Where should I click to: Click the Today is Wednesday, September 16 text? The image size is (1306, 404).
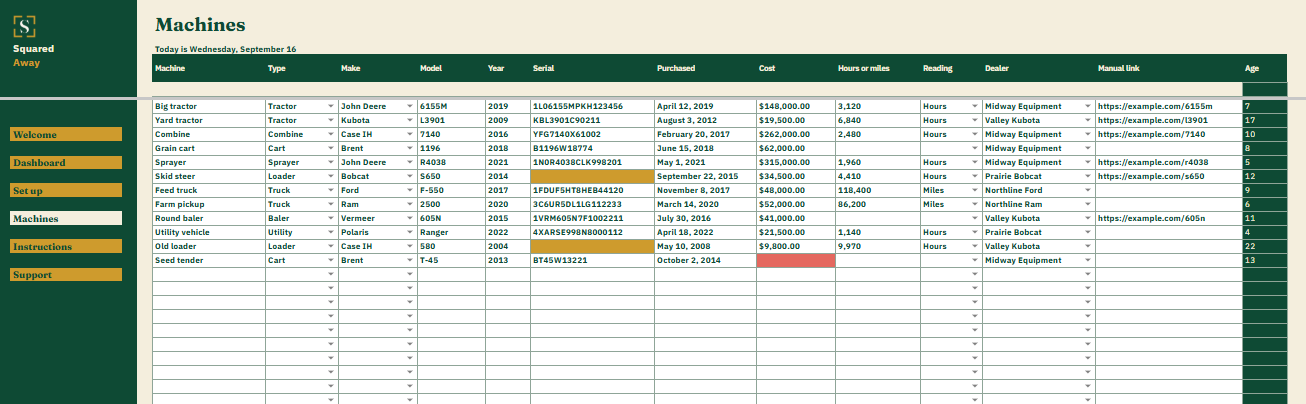(225, 49)
